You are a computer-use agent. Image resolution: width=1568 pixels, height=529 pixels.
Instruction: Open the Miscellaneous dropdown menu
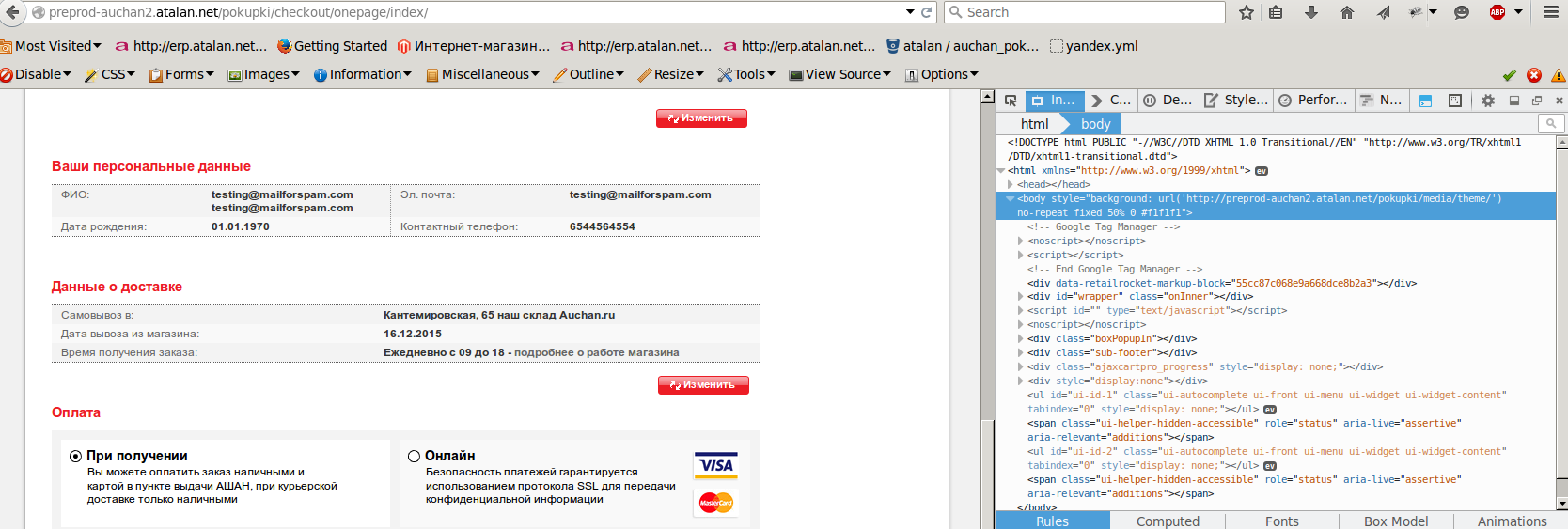483,74
